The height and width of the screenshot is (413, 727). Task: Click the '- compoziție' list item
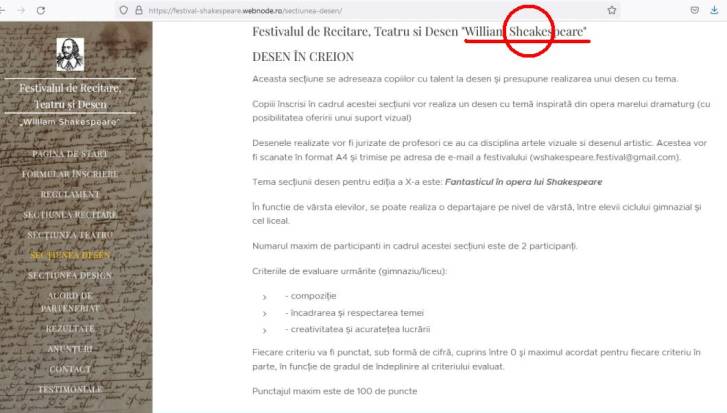[311, 296]
